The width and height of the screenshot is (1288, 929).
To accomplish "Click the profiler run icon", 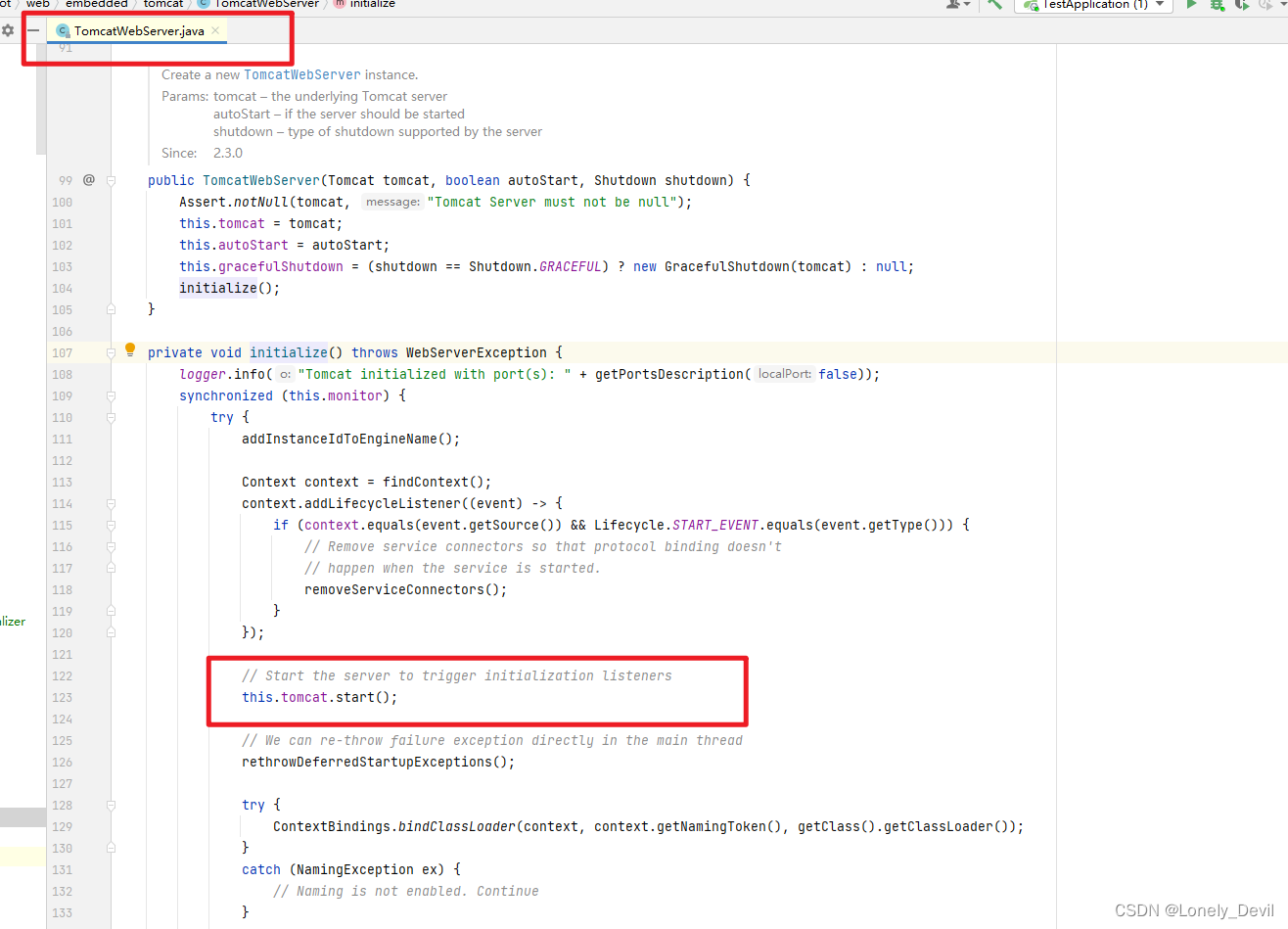I will tap(1266, 4).
